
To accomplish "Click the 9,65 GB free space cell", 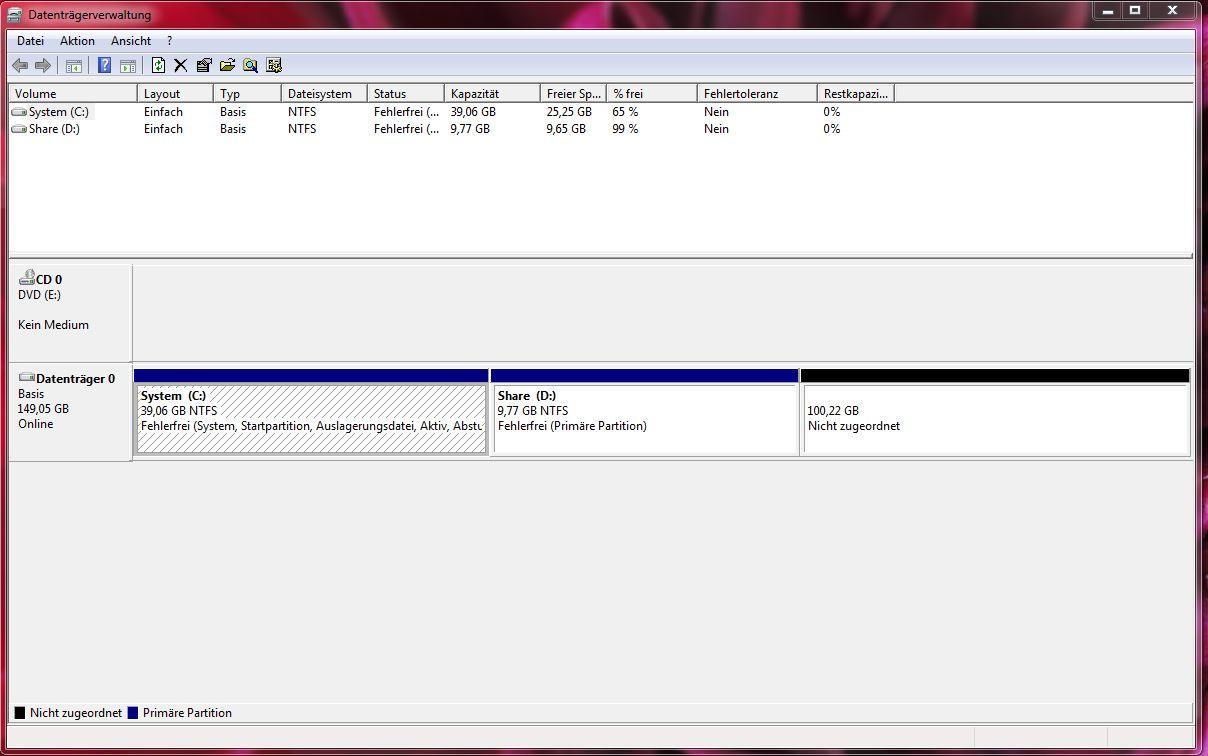I will pos(566,129).
